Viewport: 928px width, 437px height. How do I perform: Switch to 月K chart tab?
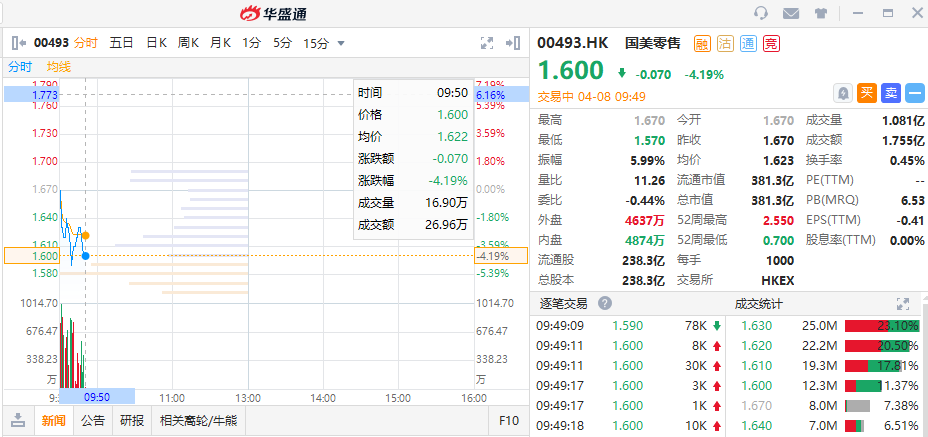click(220, 43)
